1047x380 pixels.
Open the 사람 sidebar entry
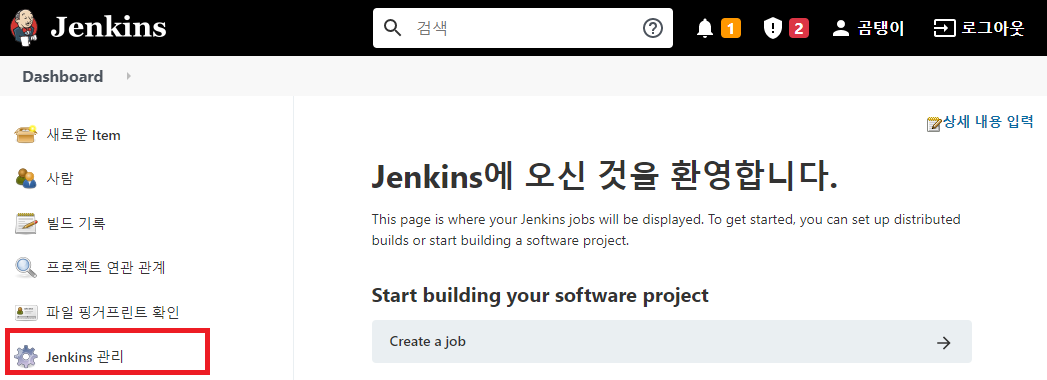59,178
